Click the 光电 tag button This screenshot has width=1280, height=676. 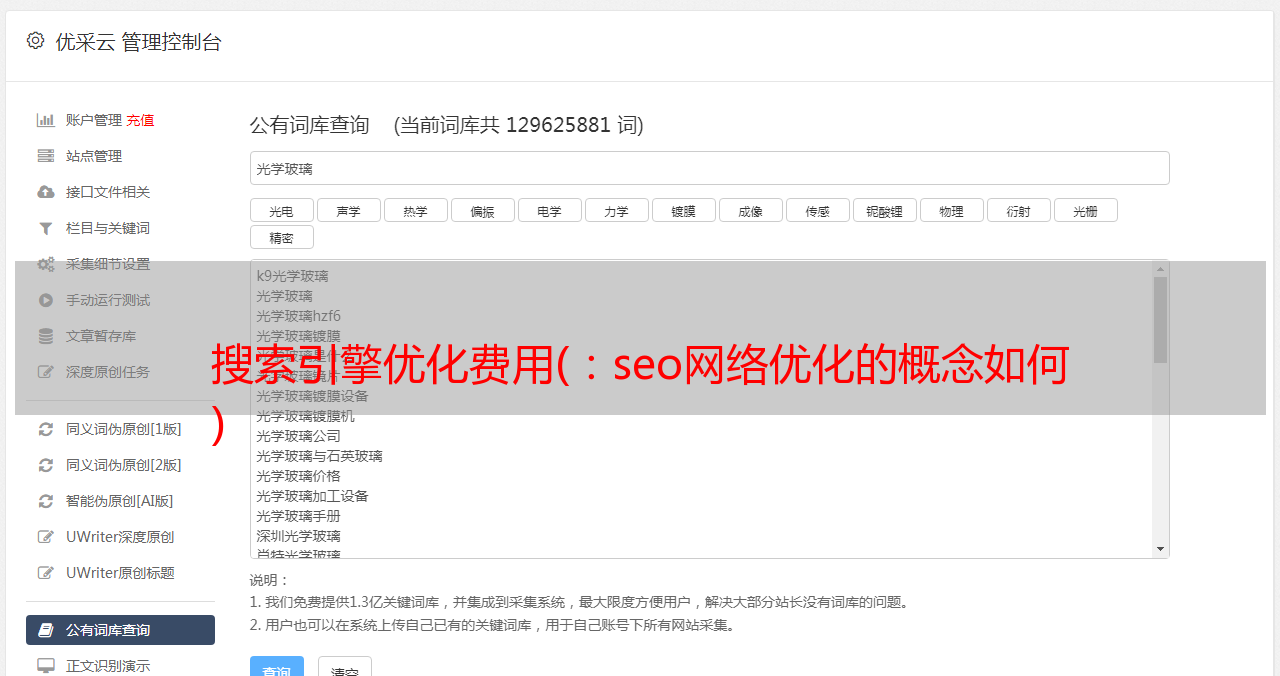pyautogui.click(x=282, y=211)
